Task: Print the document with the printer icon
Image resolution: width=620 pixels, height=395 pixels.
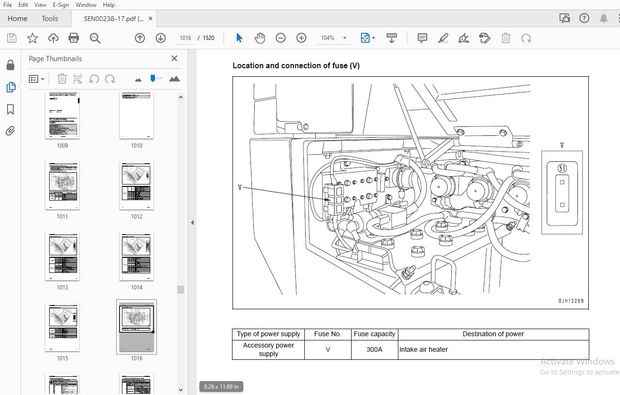Action: (x=74, y=38)
